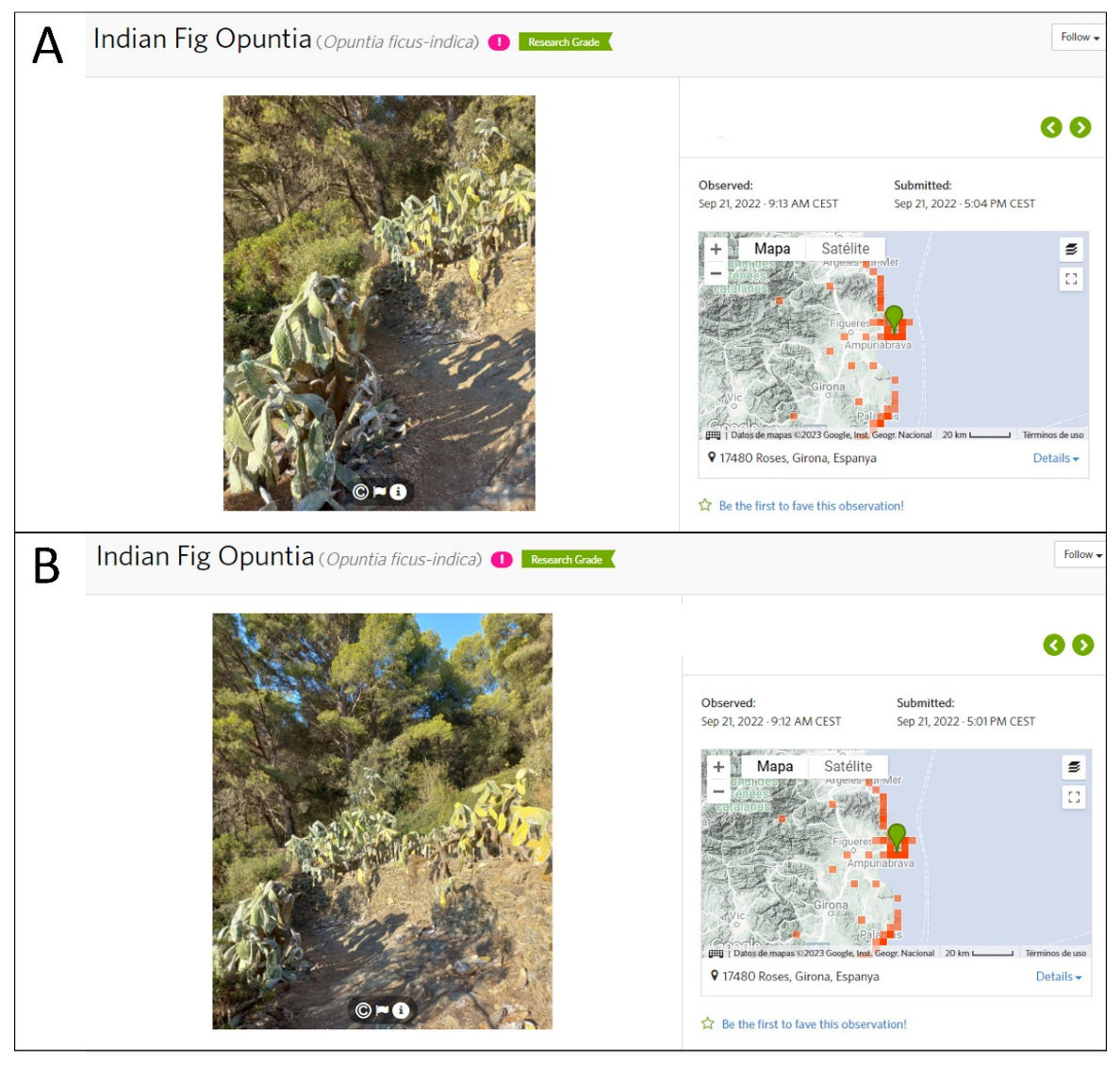This screenshot has height=1066, width=1120.
Task: Flag the photo in panel B
Action: 382,1010
